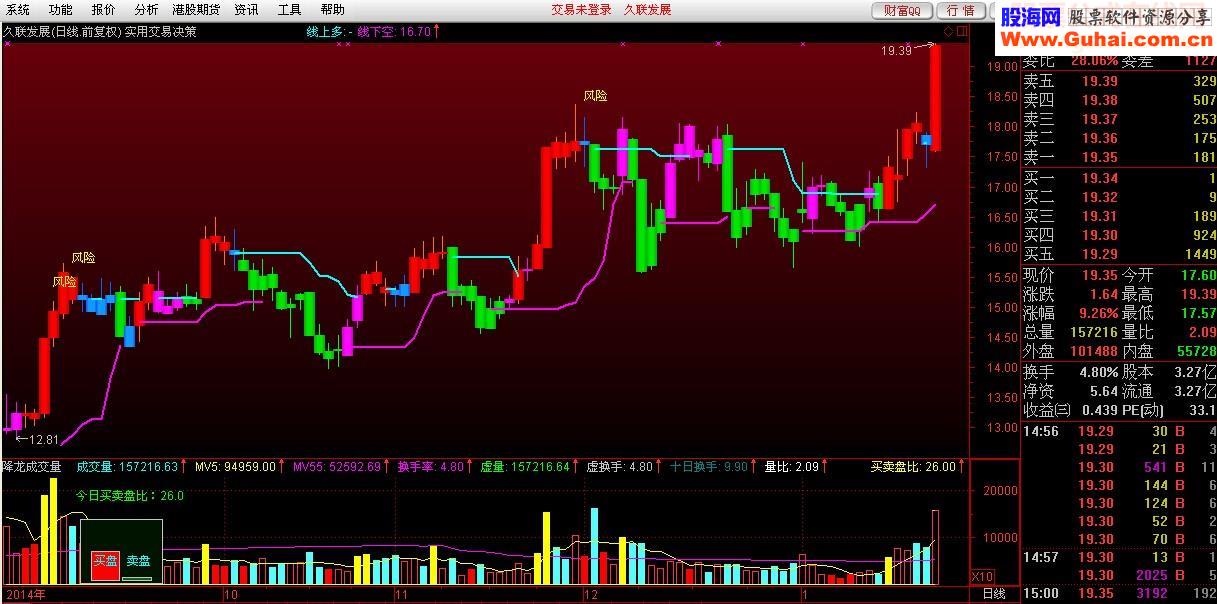Viewport: 1217px width, 604px height.
Task: Click the 14:56 tick trade row
Action: pos(1119,431)
